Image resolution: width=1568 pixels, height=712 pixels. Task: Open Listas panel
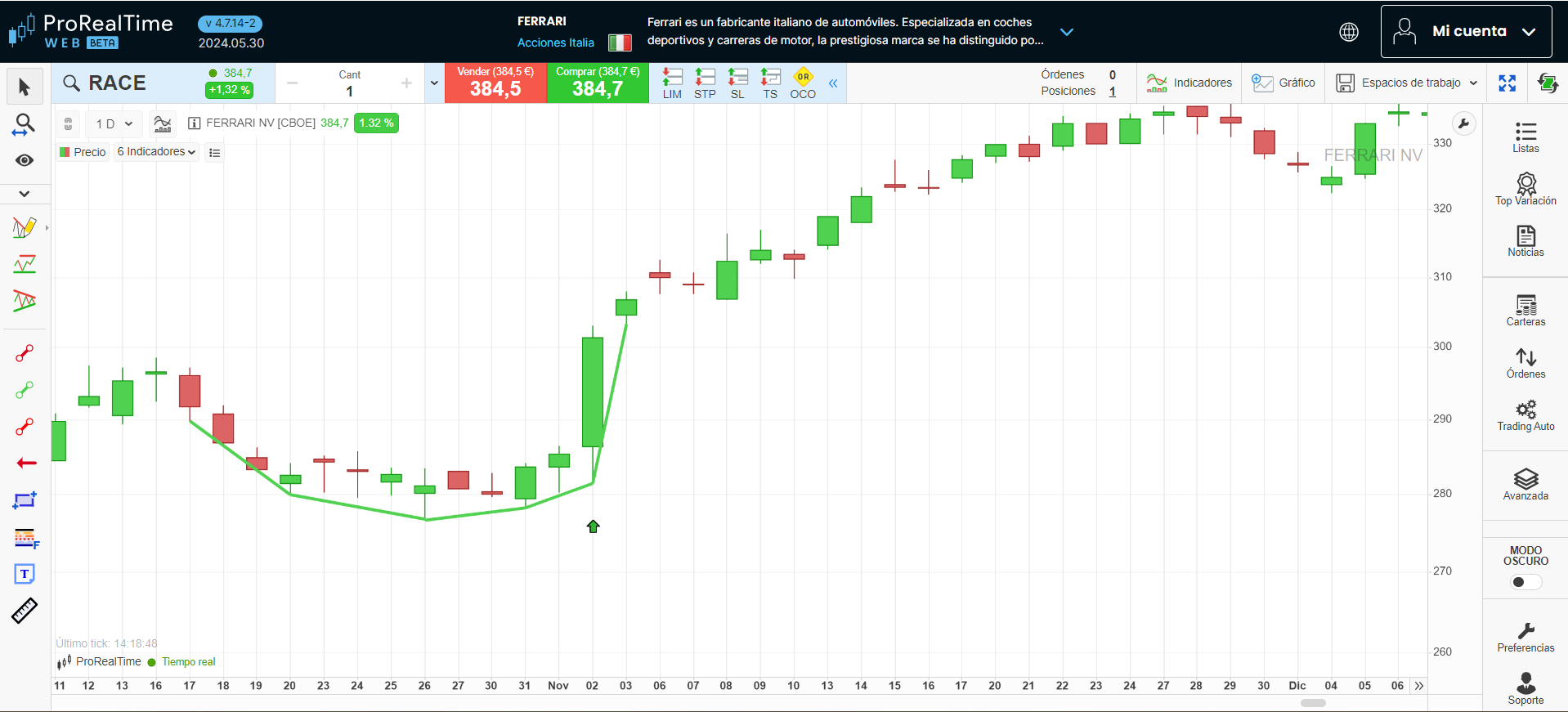click(1525, 137)
